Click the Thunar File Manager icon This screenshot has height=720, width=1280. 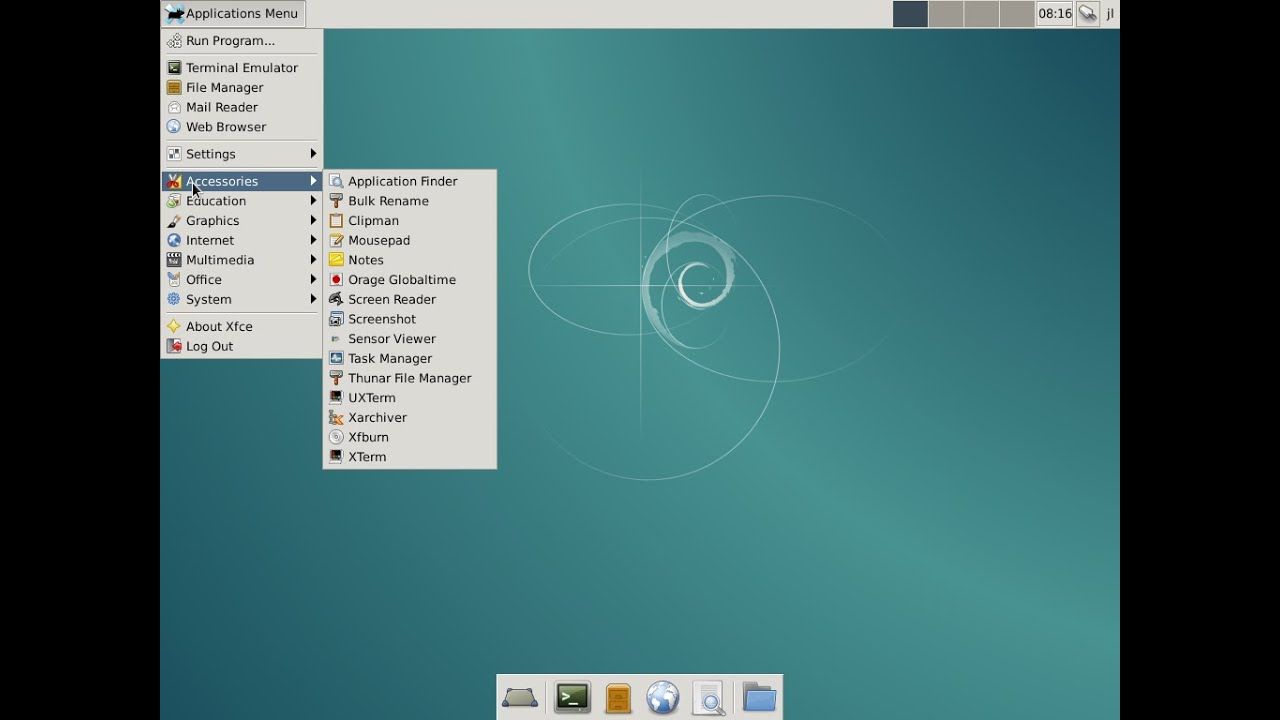point(336,378)
